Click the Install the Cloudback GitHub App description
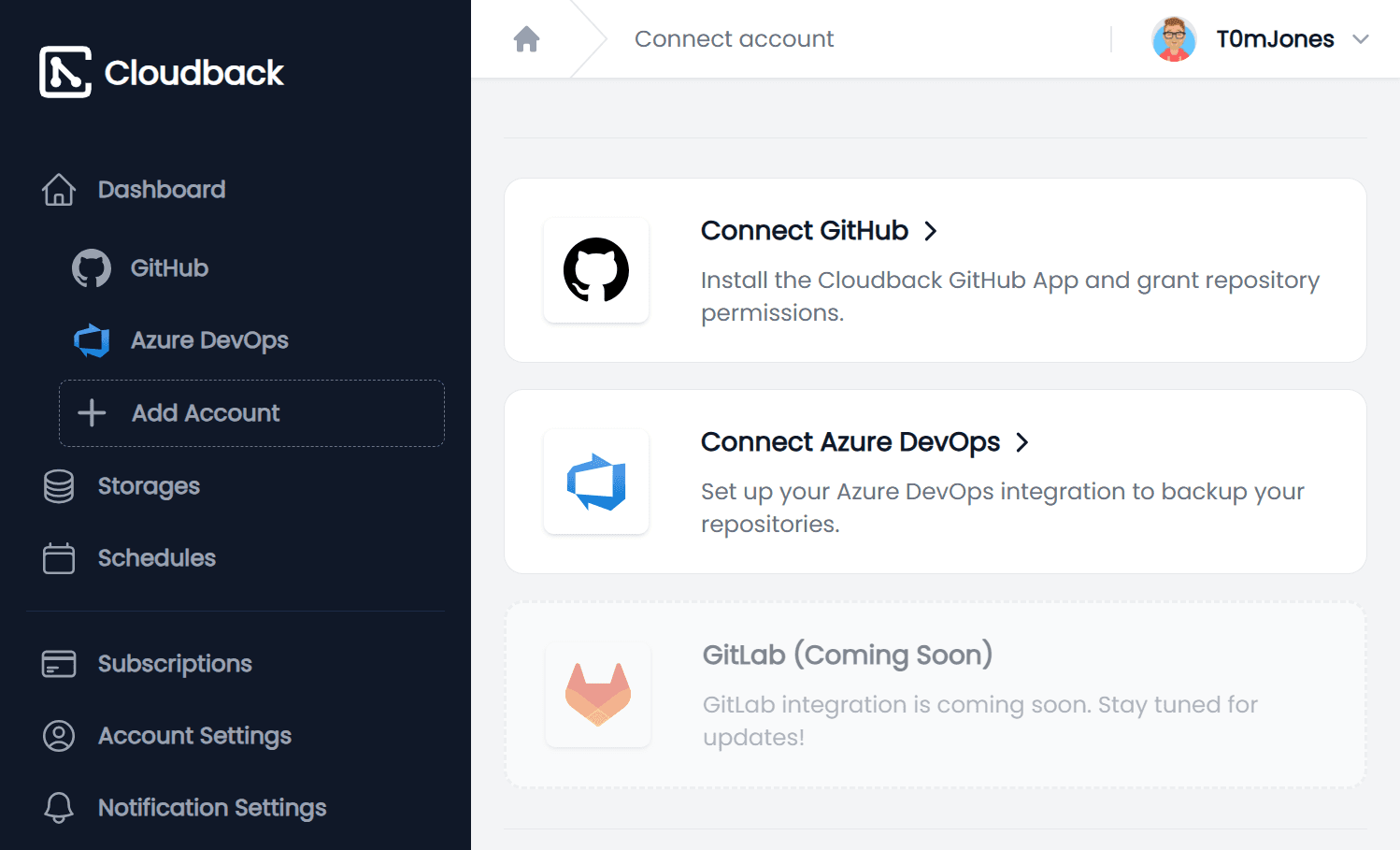 pos(1010,296)
